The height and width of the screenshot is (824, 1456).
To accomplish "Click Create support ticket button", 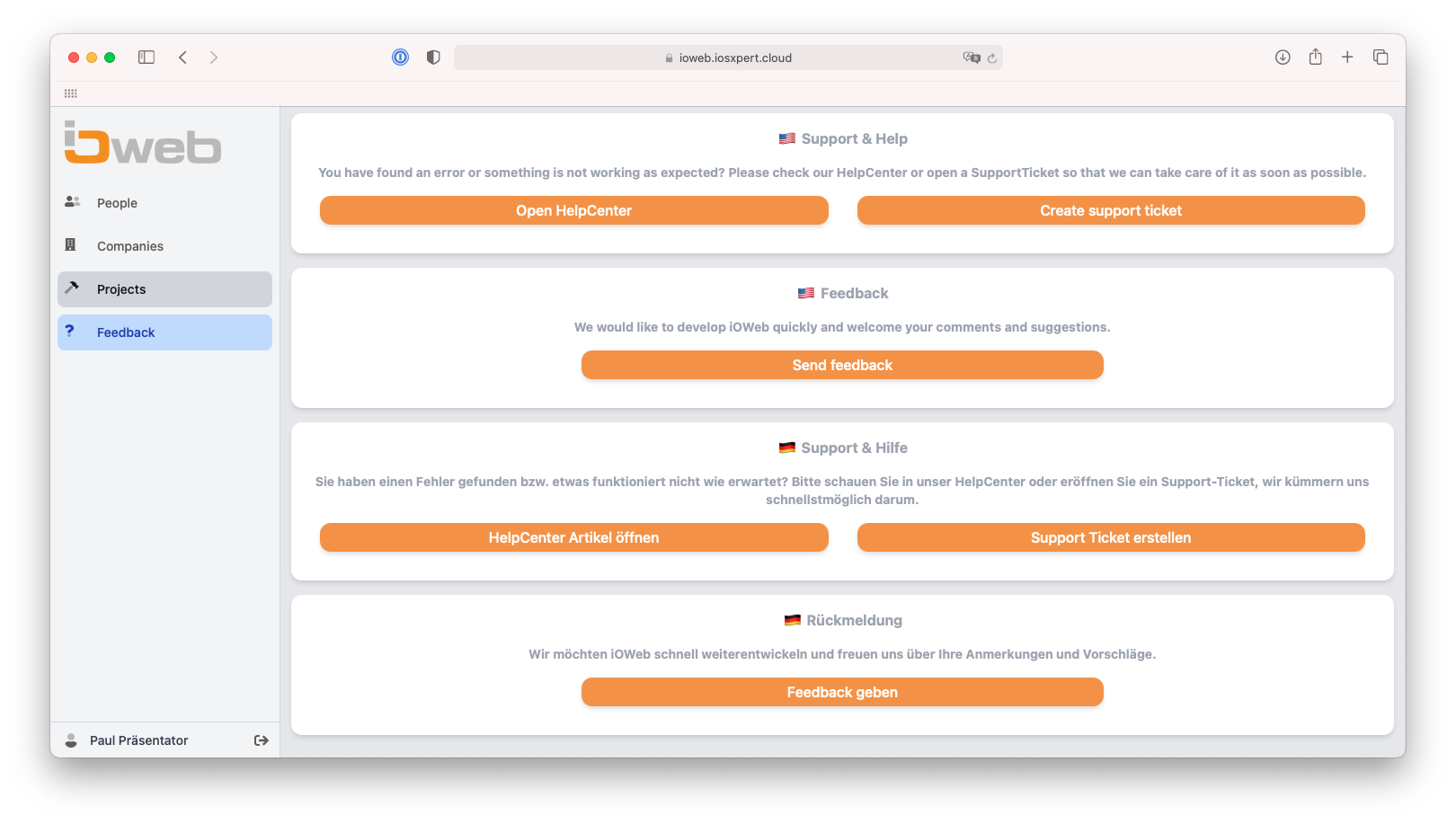I will [1111, 210].
